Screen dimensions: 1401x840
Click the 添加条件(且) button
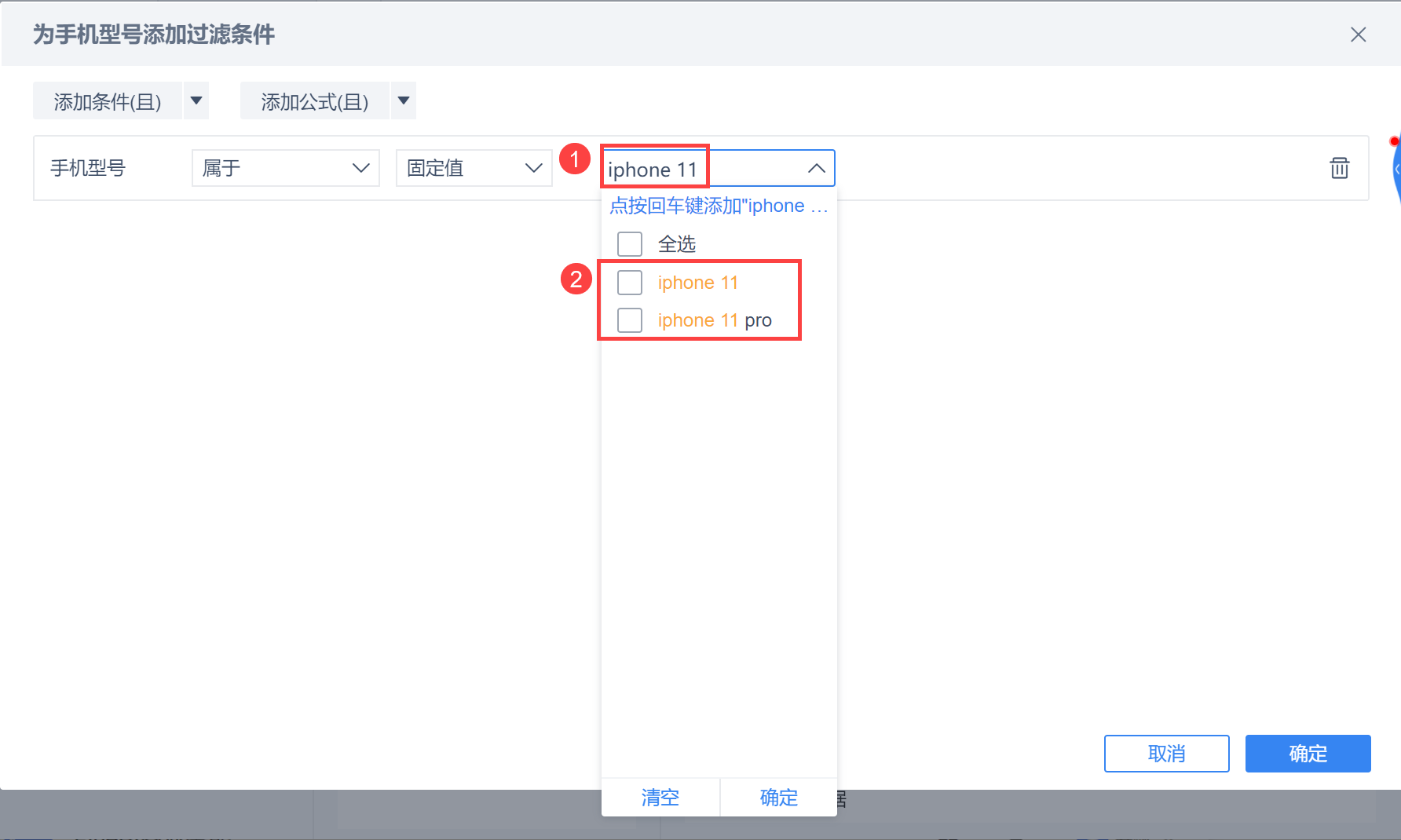pyautogui.click(x=108, y=100)
